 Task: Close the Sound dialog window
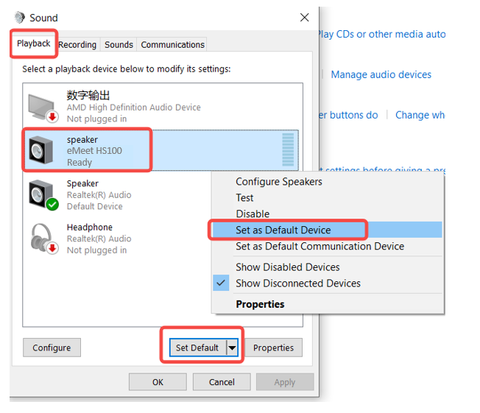[x=304, y=17]
